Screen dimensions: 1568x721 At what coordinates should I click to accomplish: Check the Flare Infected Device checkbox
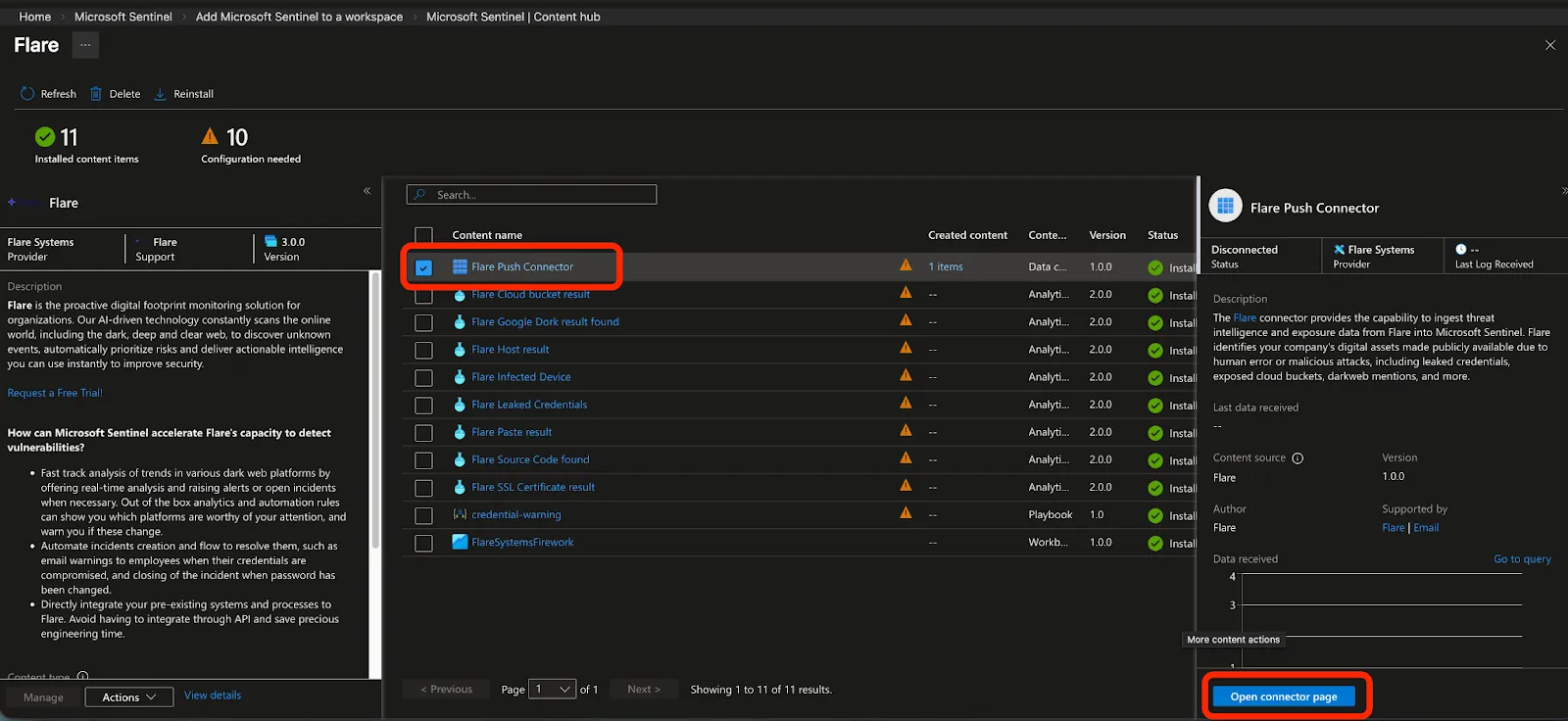tap(423, 377)
